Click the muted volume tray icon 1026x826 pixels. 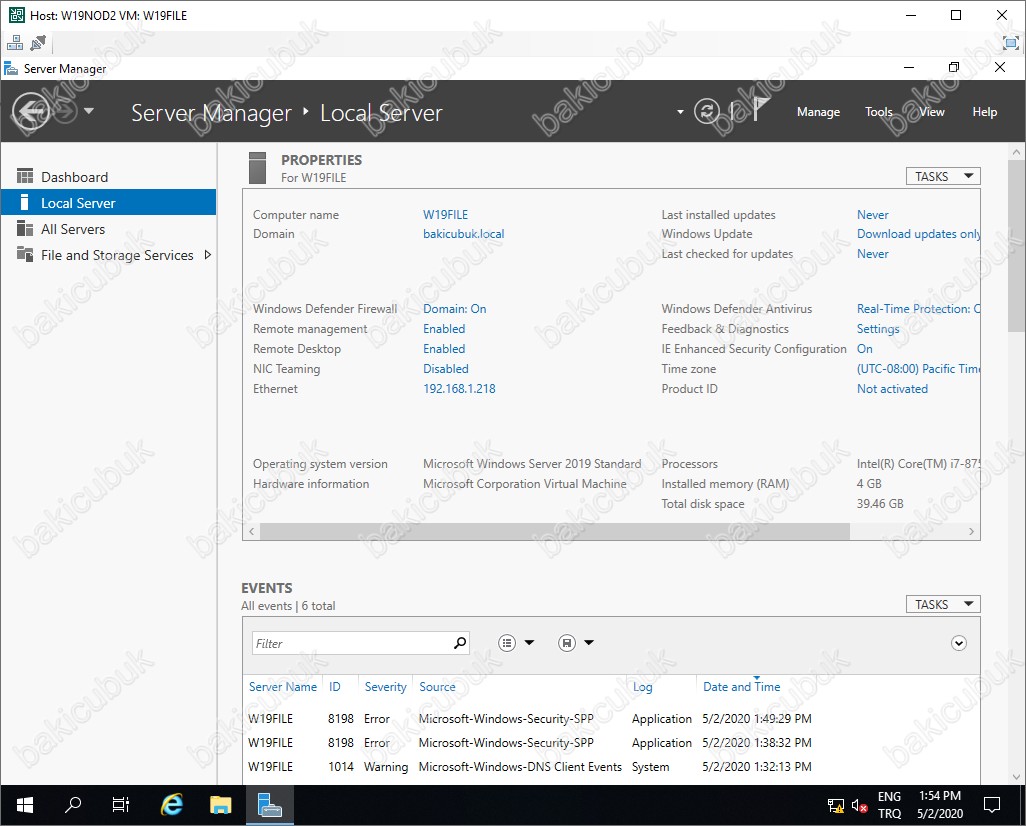coord(859,806)
